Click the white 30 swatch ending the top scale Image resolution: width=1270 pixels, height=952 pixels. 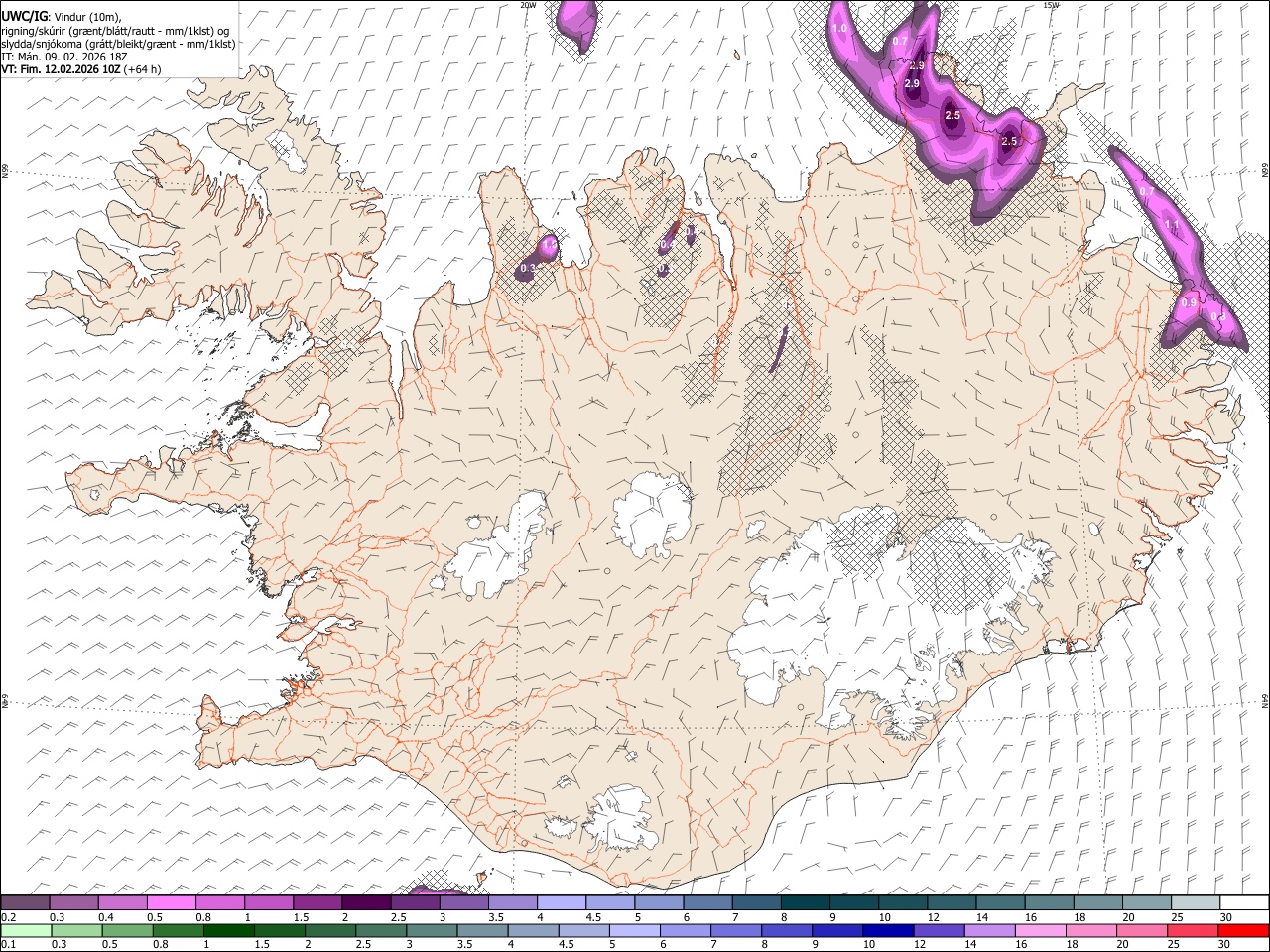(1244, 903)
